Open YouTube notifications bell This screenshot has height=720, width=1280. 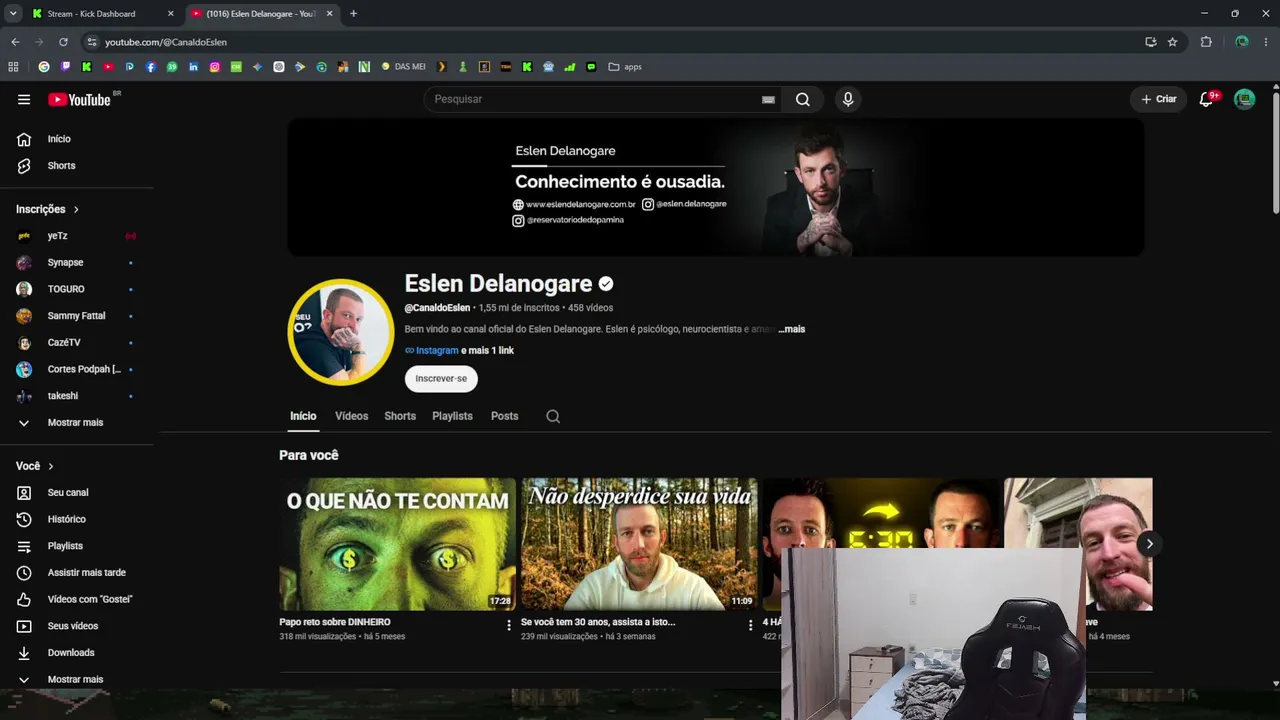(x=1206, y=99)
